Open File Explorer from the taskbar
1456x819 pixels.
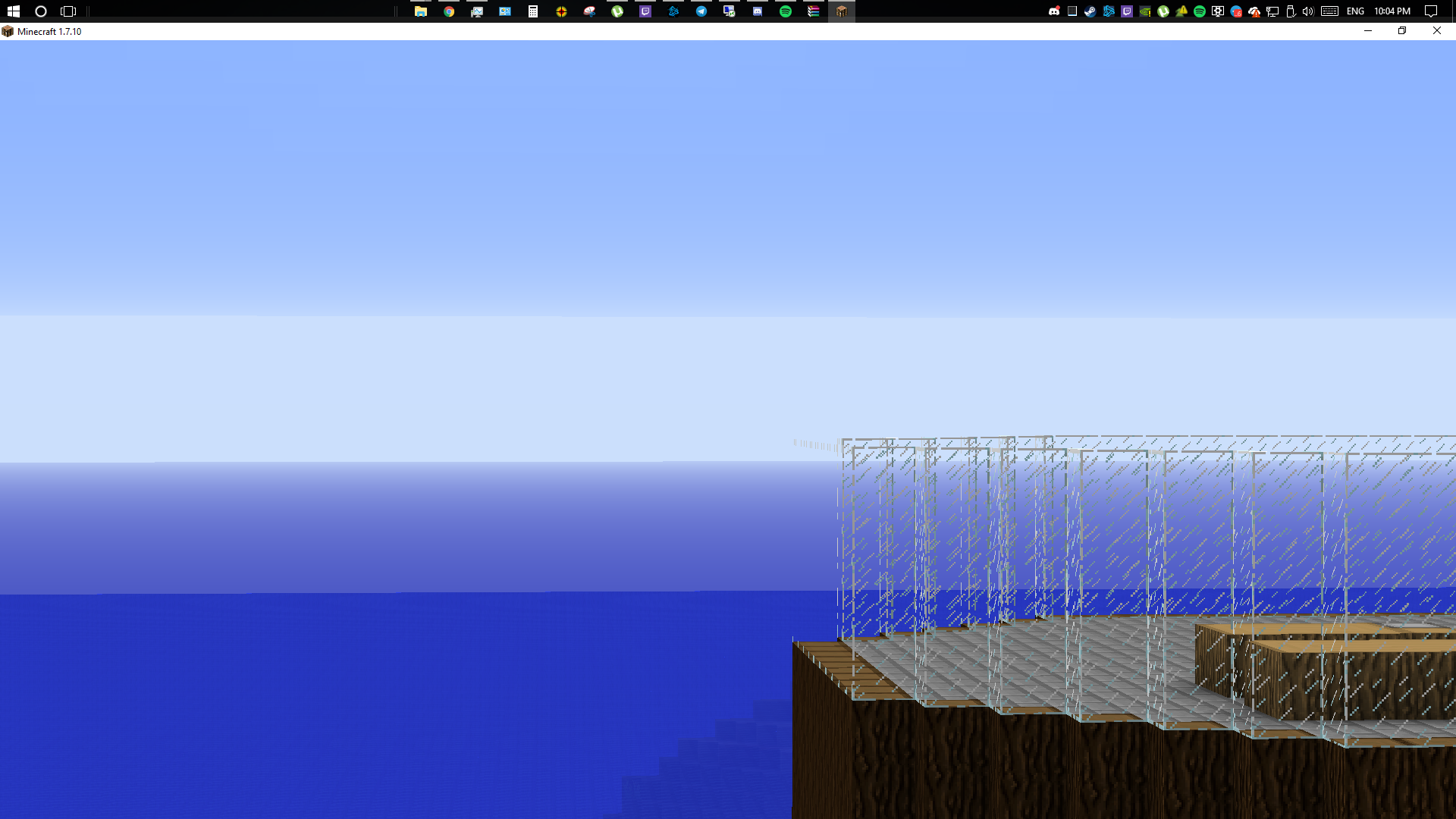[421, 11]
